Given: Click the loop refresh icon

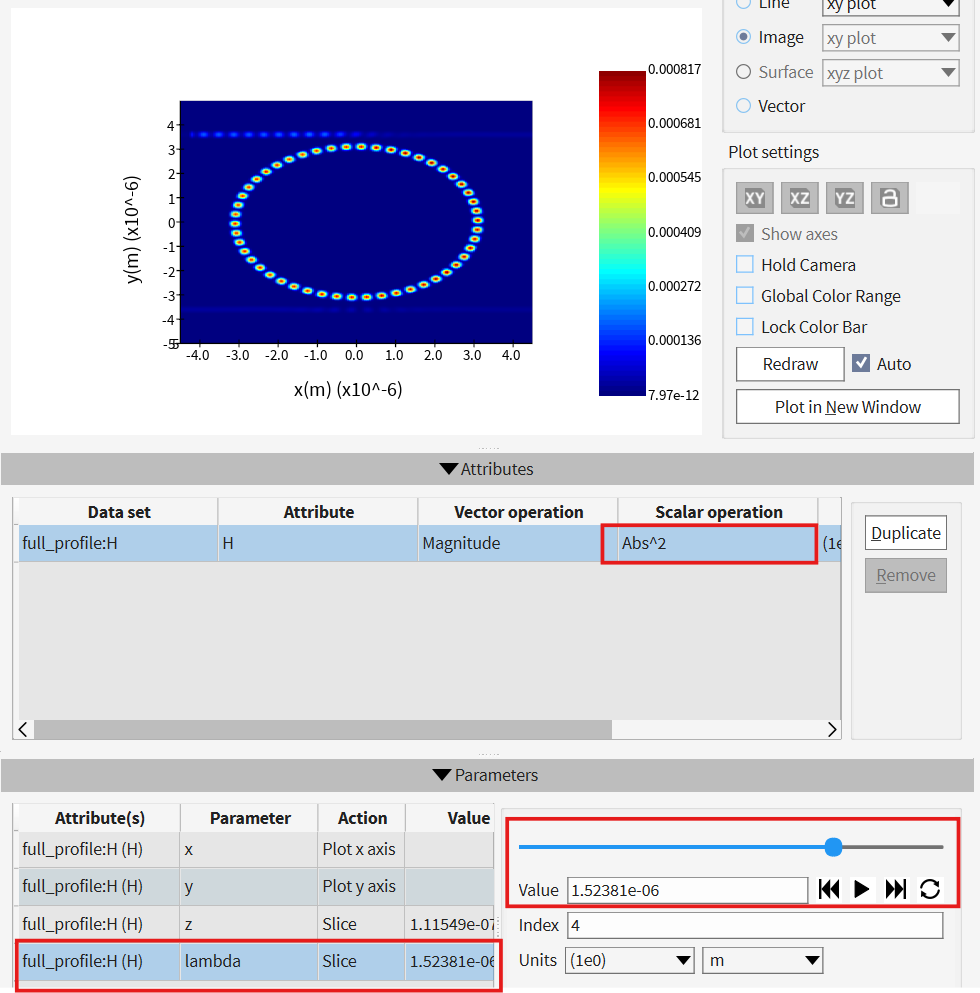Looking at the screenshot, I should [930, 889].
